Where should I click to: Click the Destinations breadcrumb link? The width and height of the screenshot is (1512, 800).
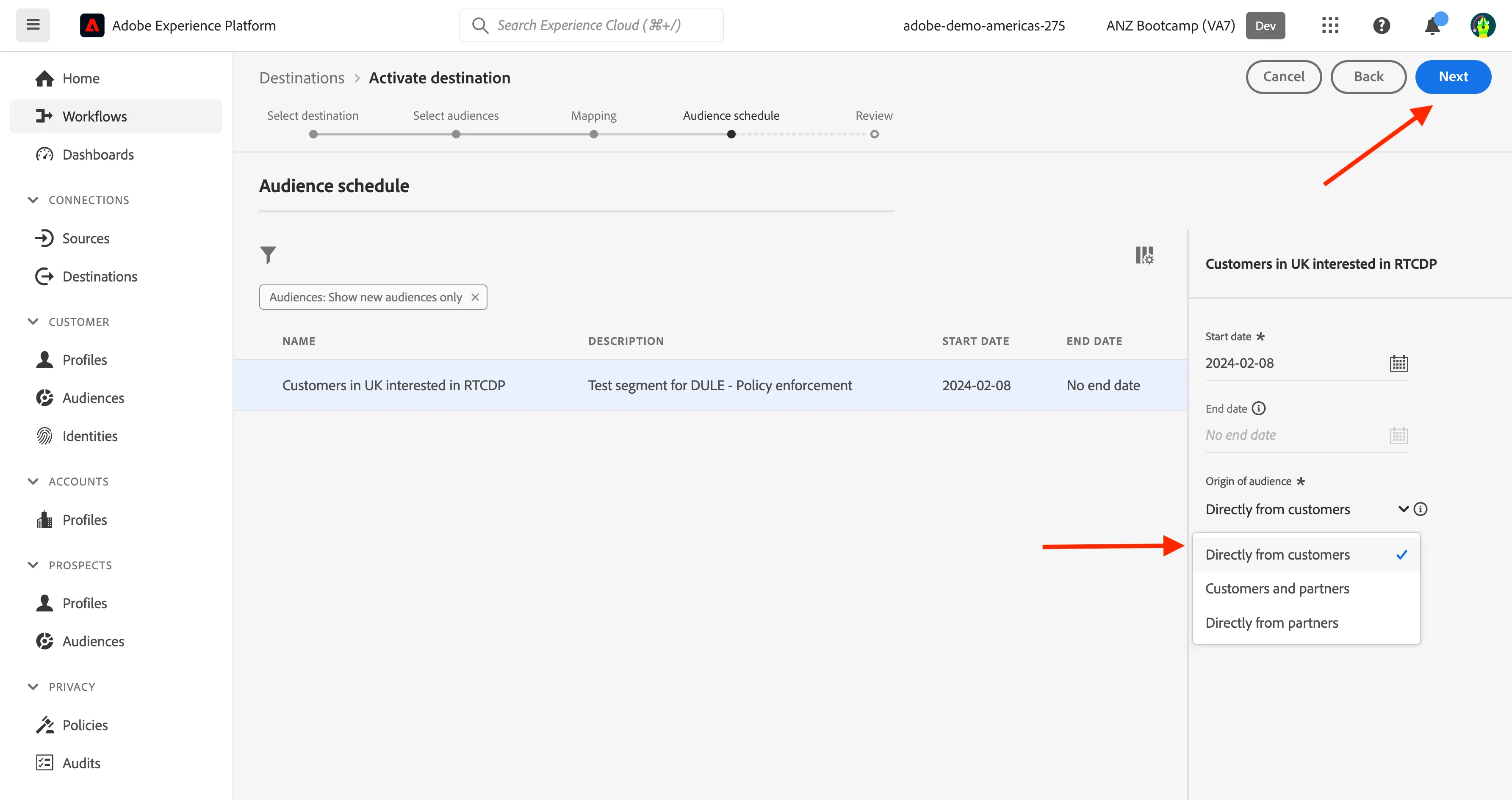302,78
